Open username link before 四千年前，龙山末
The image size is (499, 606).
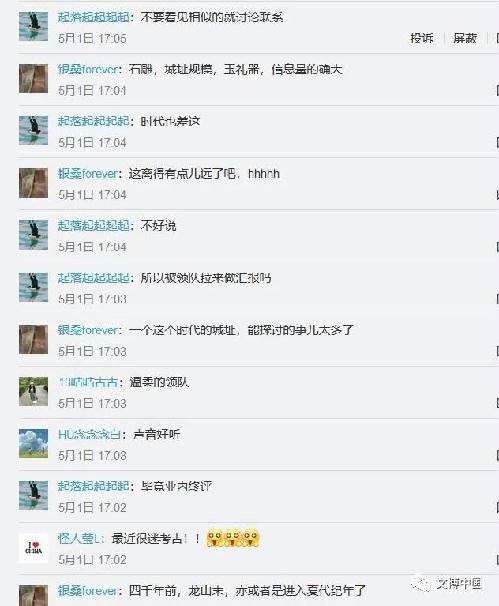[88, 590]
